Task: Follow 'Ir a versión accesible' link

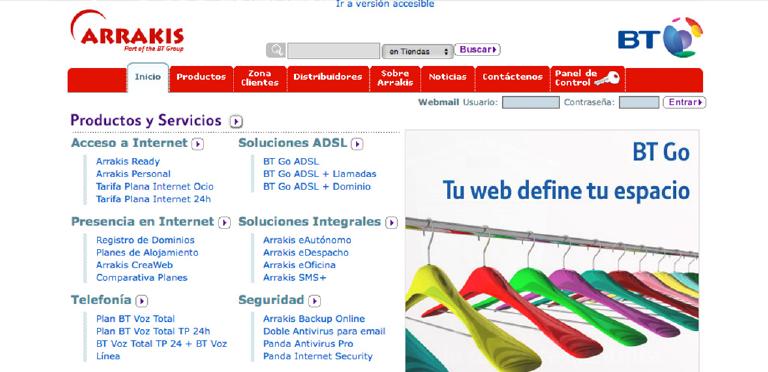Action: [x=385, y=4]
